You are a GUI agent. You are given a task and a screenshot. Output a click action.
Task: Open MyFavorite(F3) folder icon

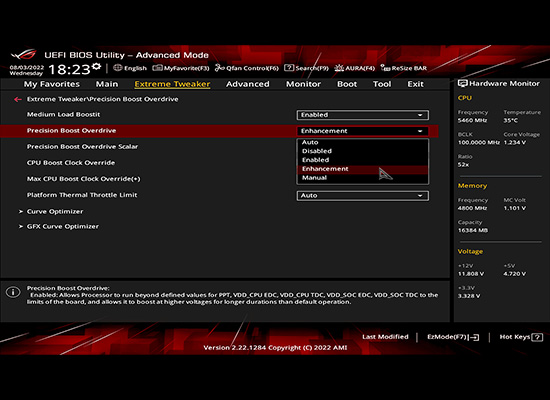157,68
